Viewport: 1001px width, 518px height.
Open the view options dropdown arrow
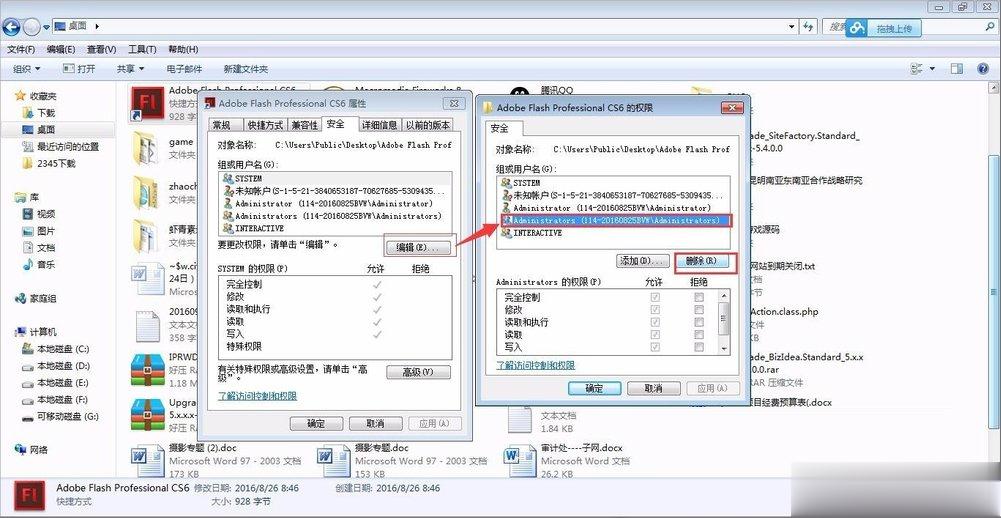click(x=932, y=68)
